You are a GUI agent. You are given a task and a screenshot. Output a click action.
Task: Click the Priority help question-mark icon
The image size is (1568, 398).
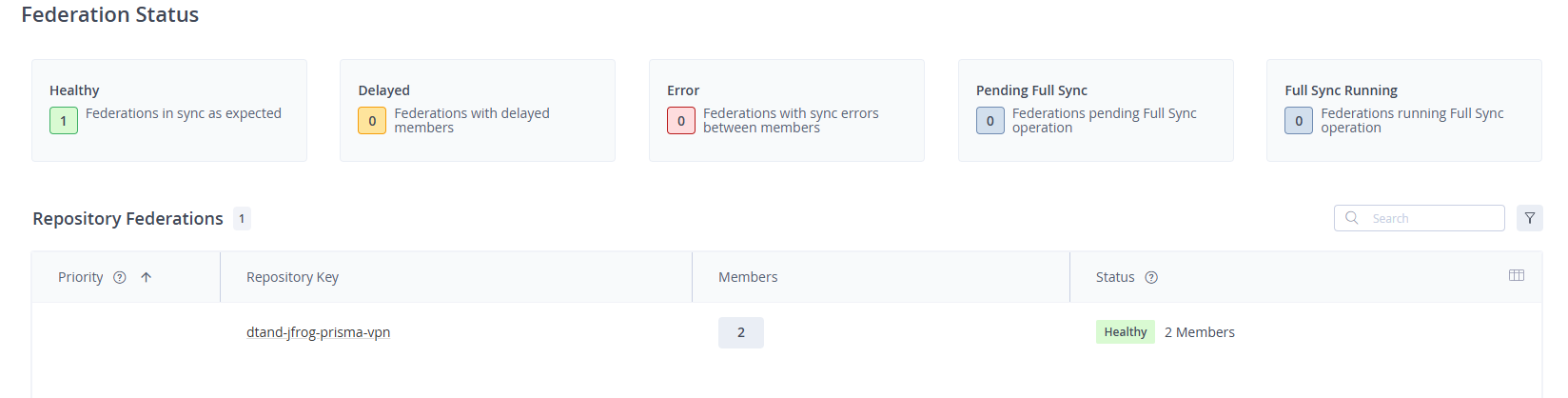(x=120, y=278)
